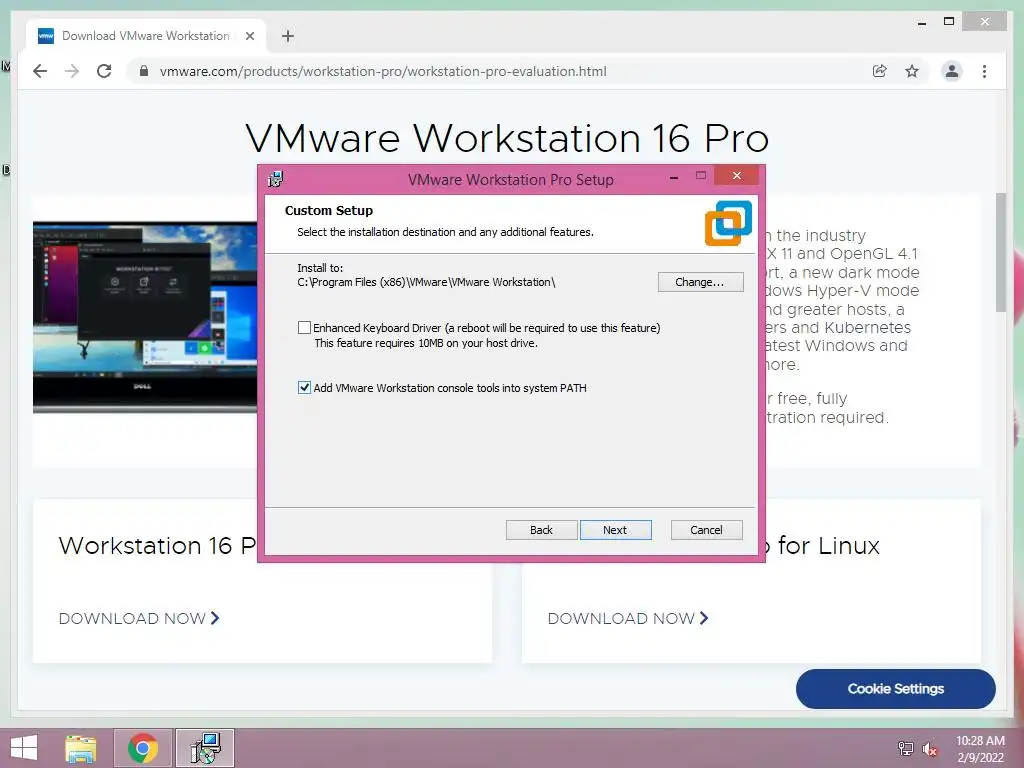
Task: Switch to Chrome in the taskbar
Action: pyautogui.click(x=143, y=748)
